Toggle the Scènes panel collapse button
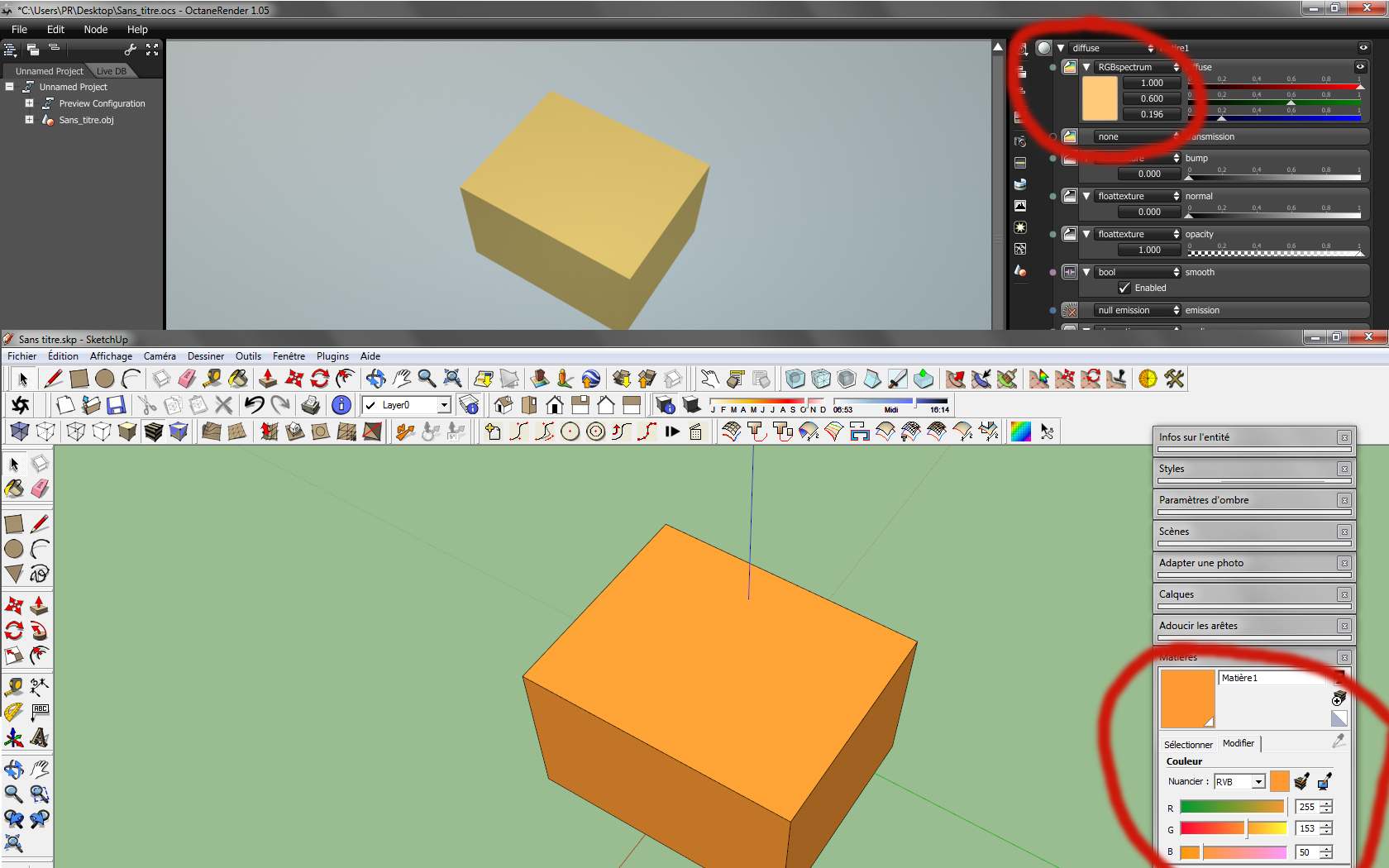1389x868 pixels. click(x=1344, y=532)
